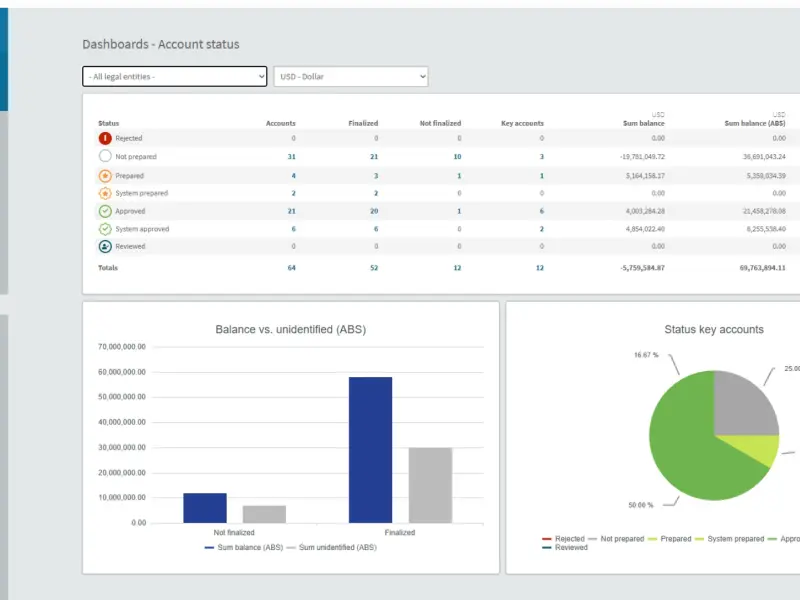800x600 pixels.
Task: Open Totals not finalized count 12
Action: click(x=457, y=268)
